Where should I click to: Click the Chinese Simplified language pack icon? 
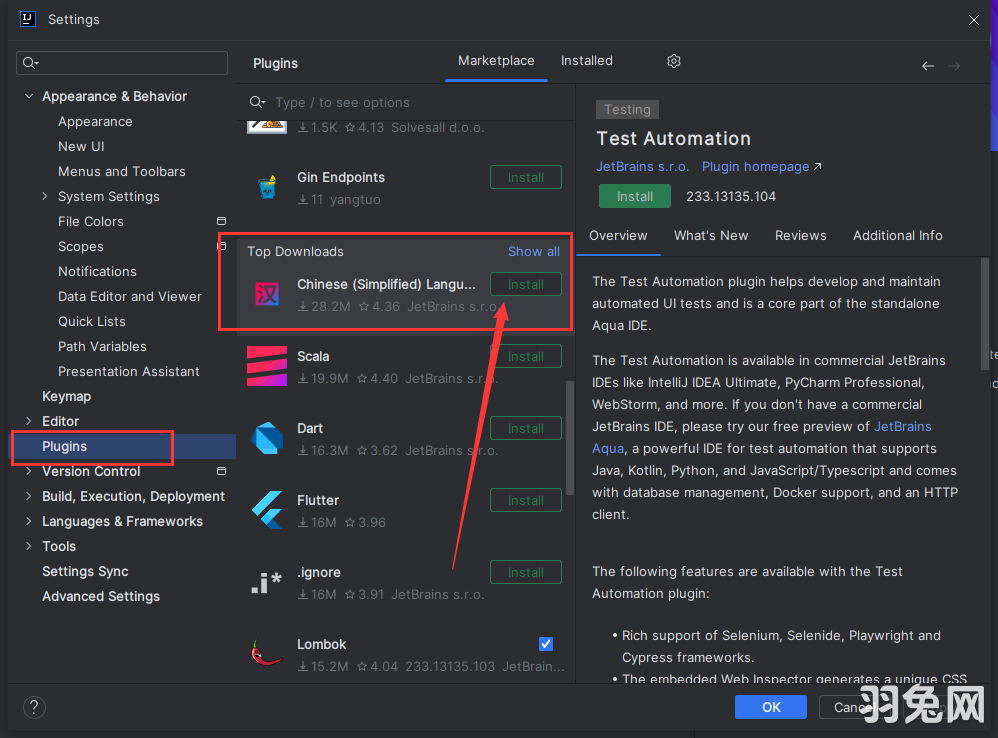(x=267, y=295)
